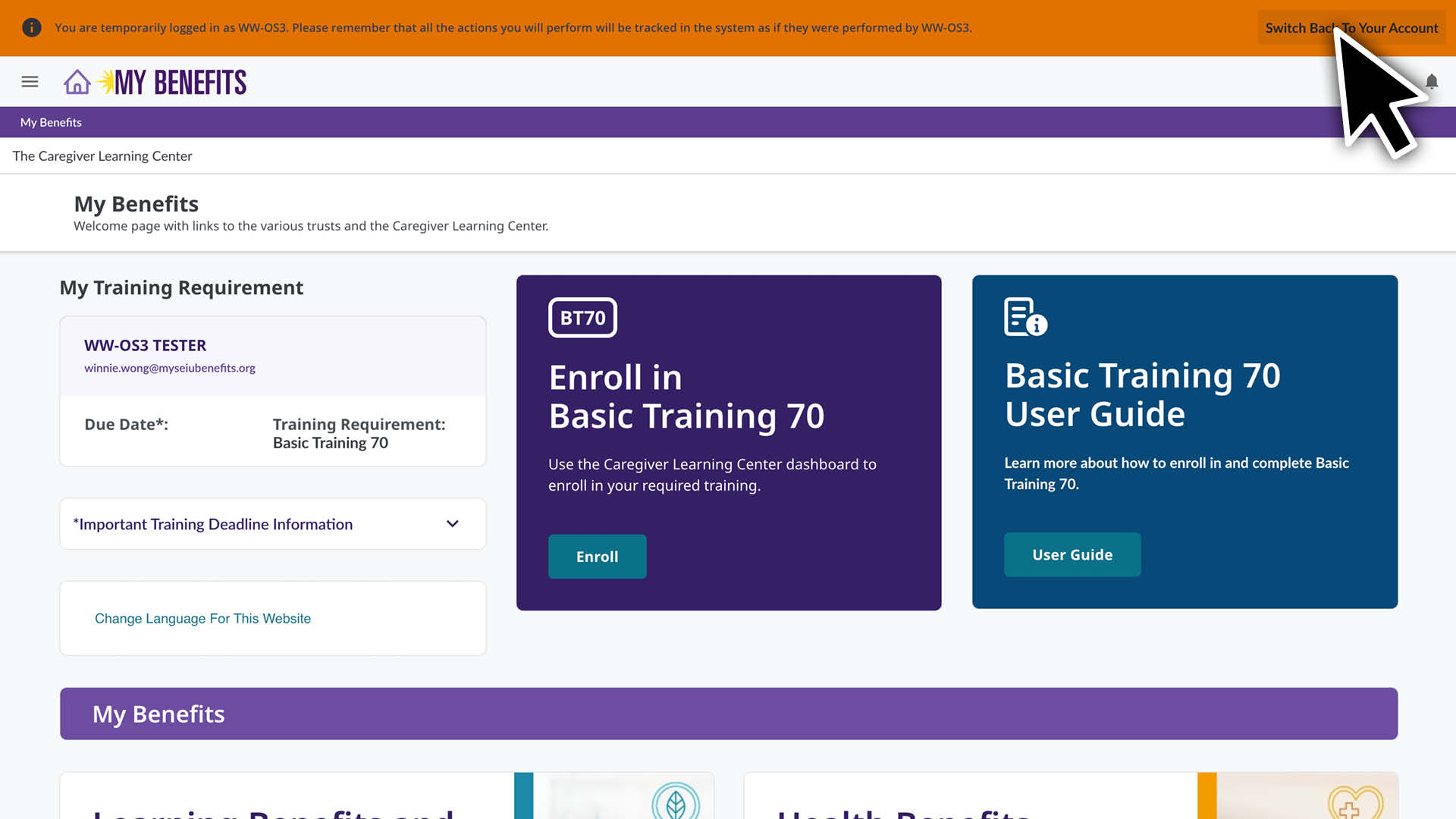Click the BT70 badge icon
The width and height of the screenshot is (1456, 819).
(582, 318)
